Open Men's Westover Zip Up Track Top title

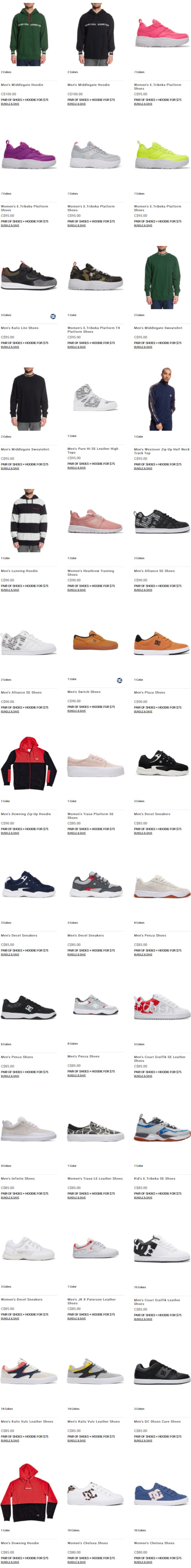tap(162, 451)
